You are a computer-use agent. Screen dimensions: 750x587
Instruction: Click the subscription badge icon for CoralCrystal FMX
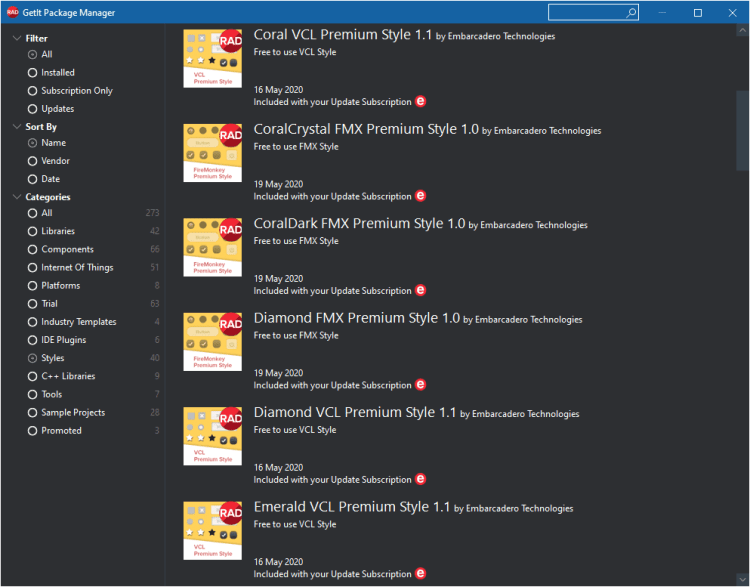tap(420, 196)
